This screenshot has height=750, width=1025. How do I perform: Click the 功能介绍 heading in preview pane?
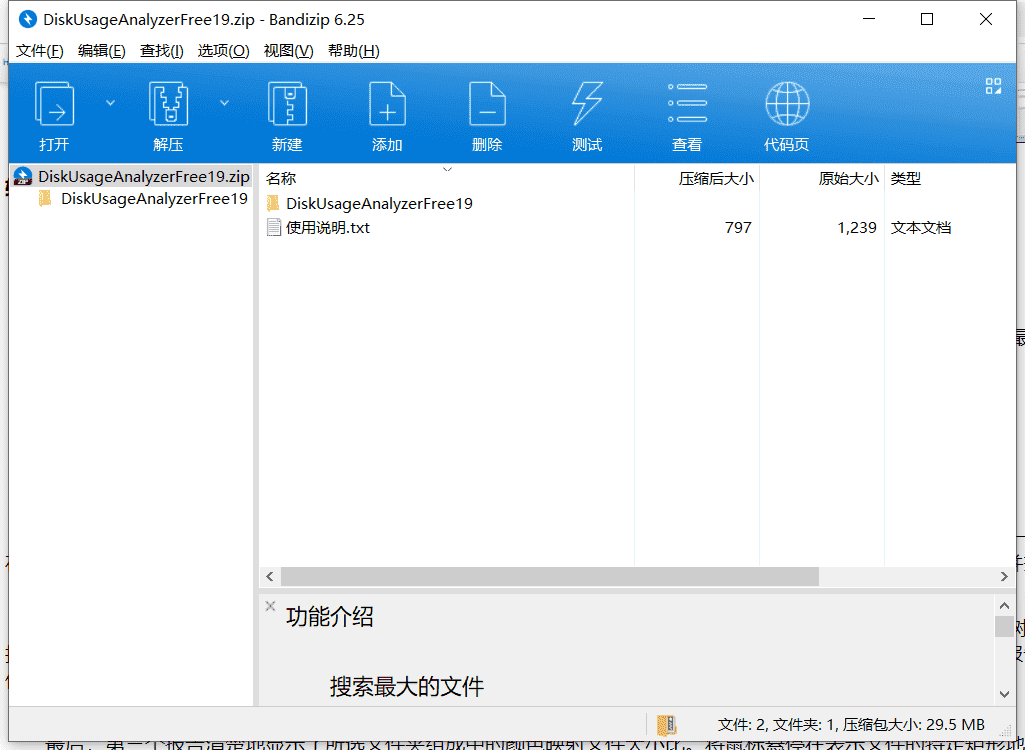coord(329,617)
